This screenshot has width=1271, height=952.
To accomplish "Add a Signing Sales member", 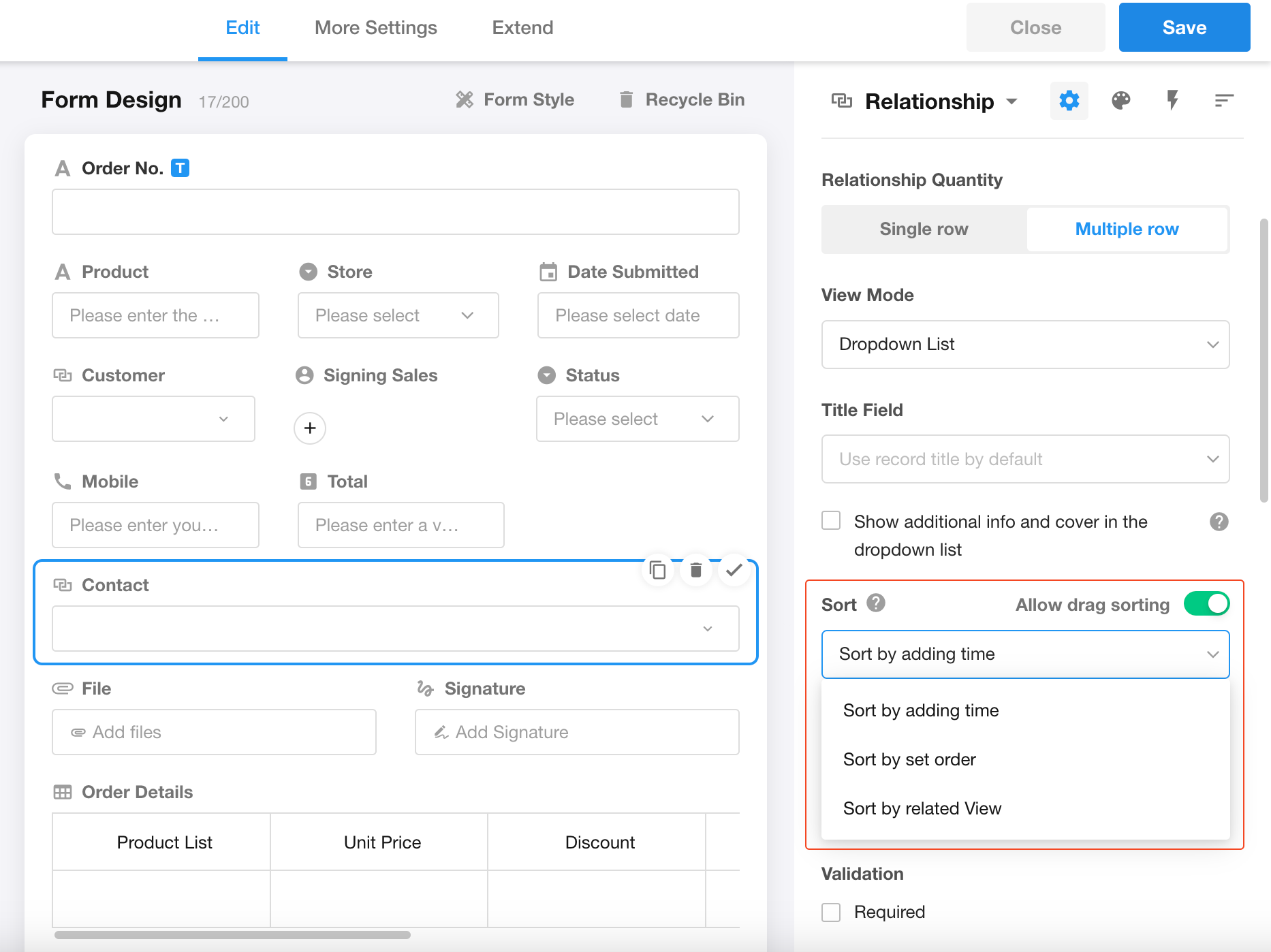I will (310, 428).
